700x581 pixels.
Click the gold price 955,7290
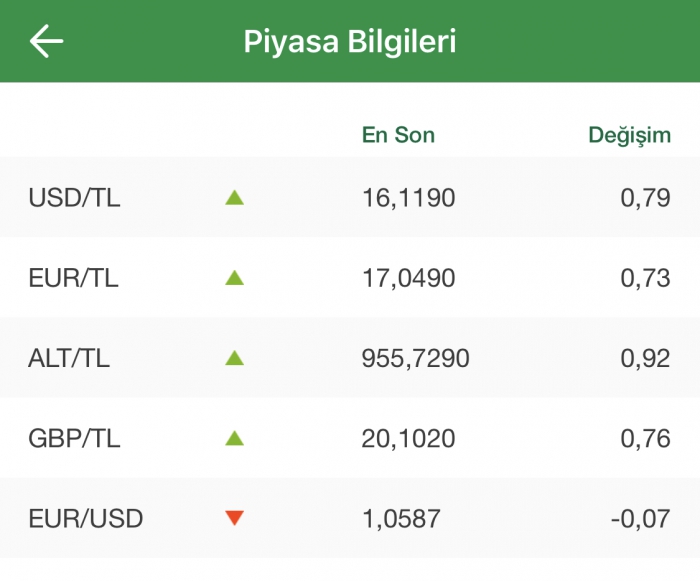(414, 358)
